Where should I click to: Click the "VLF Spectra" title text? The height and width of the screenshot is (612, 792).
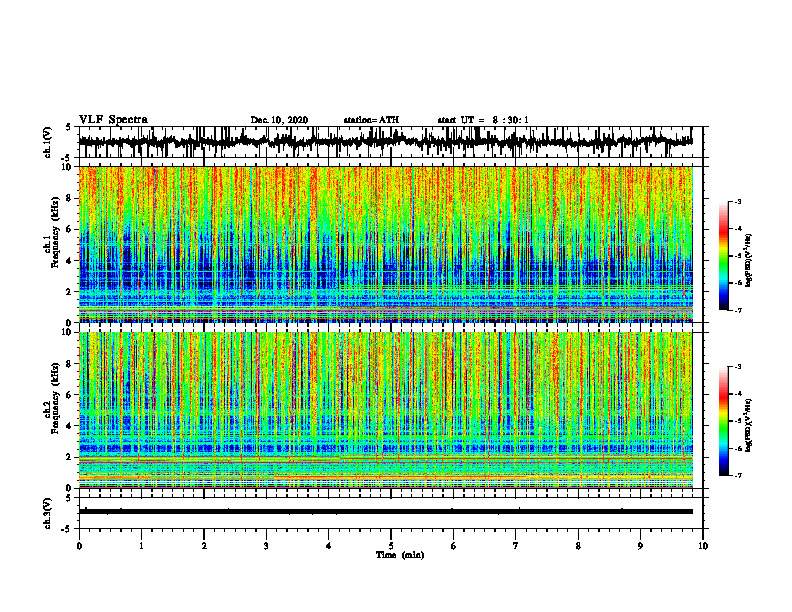tap(113, 119)
